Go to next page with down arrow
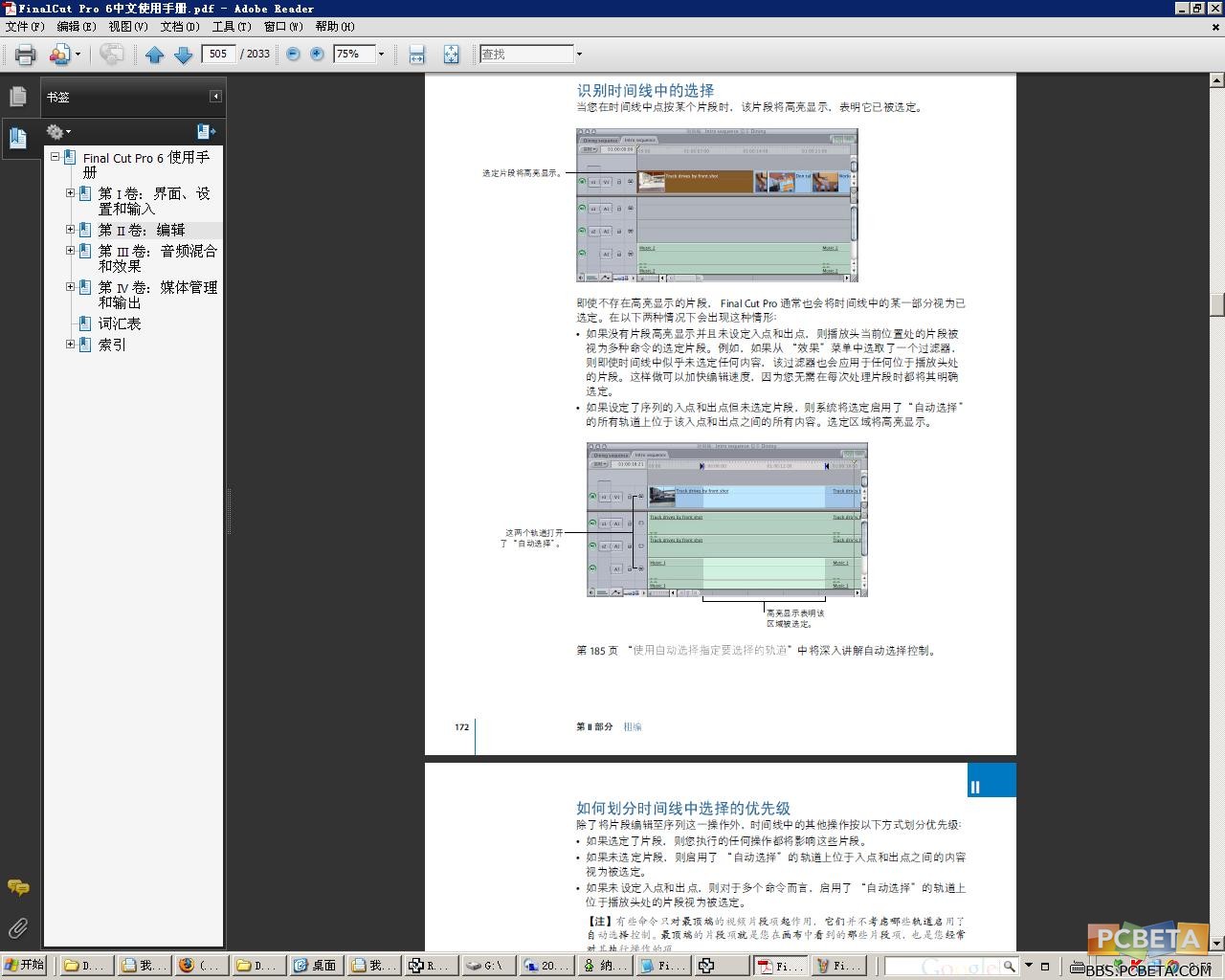 tap(184, 55)
